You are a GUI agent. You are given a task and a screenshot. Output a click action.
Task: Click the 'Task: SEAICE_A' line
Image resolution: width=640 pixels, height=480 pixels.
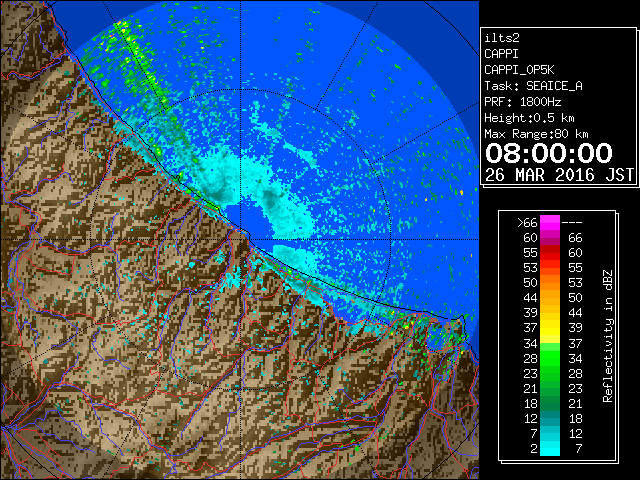tap(533, 86)
